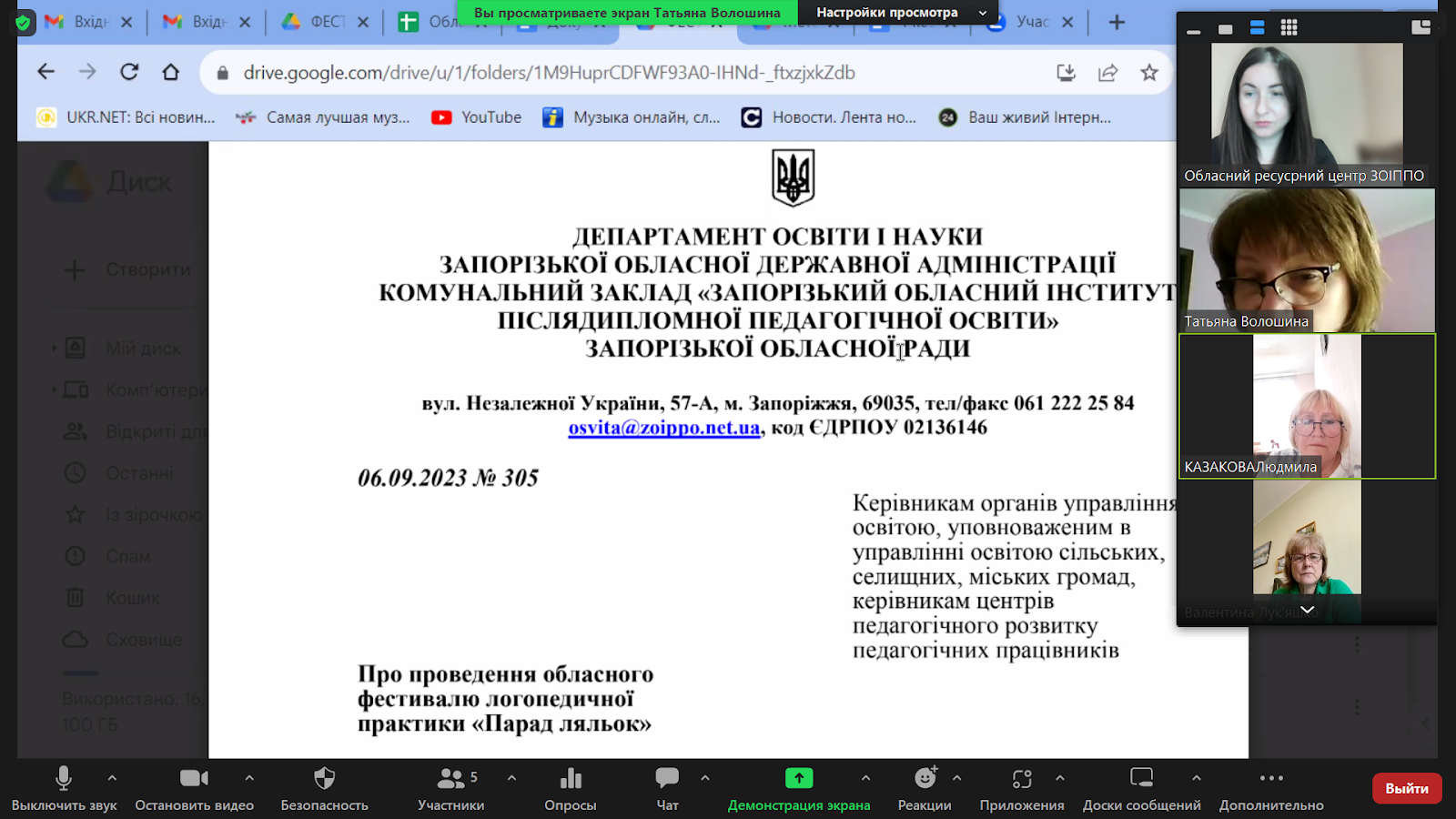Screen dimensions: 1456x819
Task: Open the More (Дополнительно) menu
Action: 1271,788
